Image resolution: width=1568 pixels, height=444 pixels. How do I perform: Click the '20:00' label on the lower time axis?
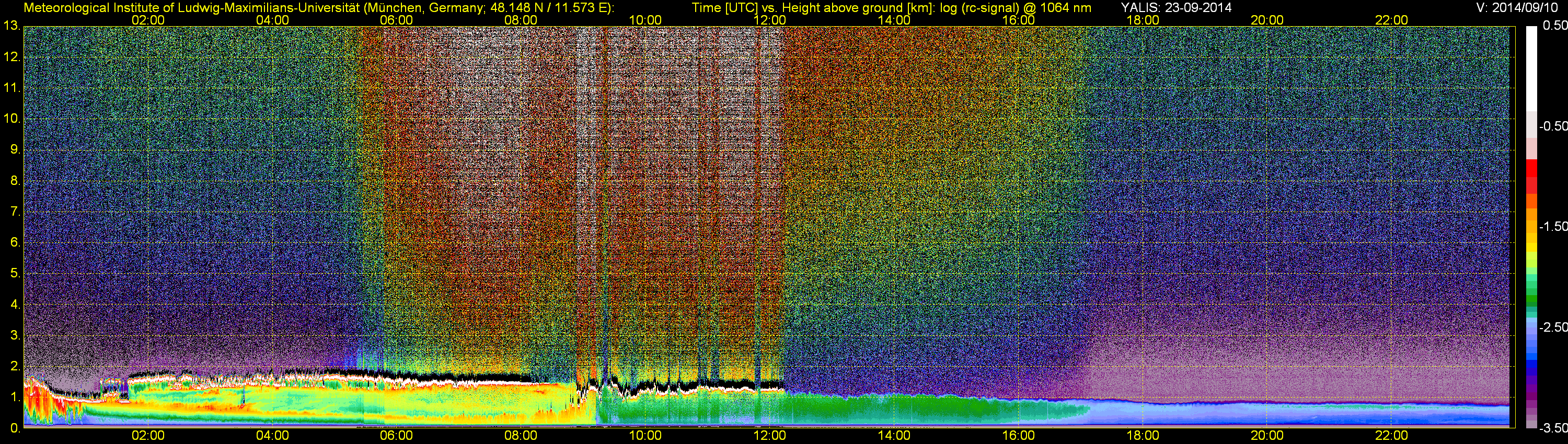point(1267,436)
